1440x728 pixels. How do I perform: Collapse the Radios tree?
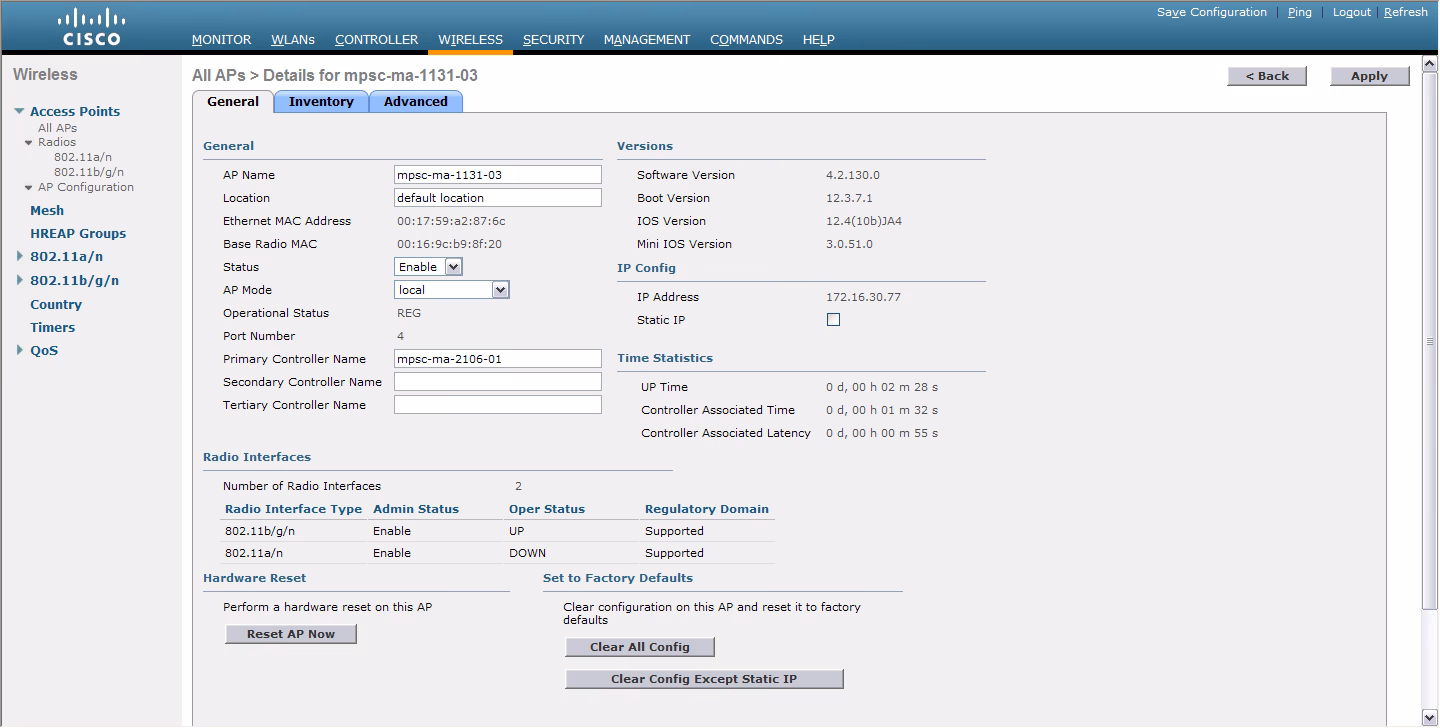(27, 141)
